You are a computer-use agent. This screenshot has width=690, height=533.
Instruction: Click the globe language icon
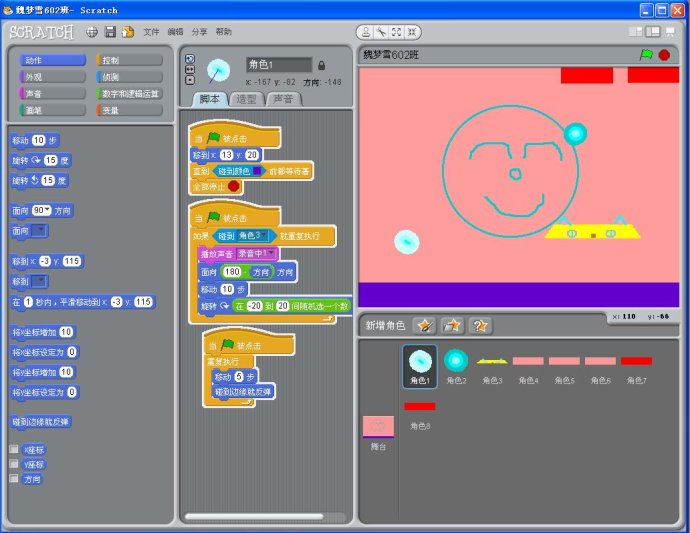(92, 32)
